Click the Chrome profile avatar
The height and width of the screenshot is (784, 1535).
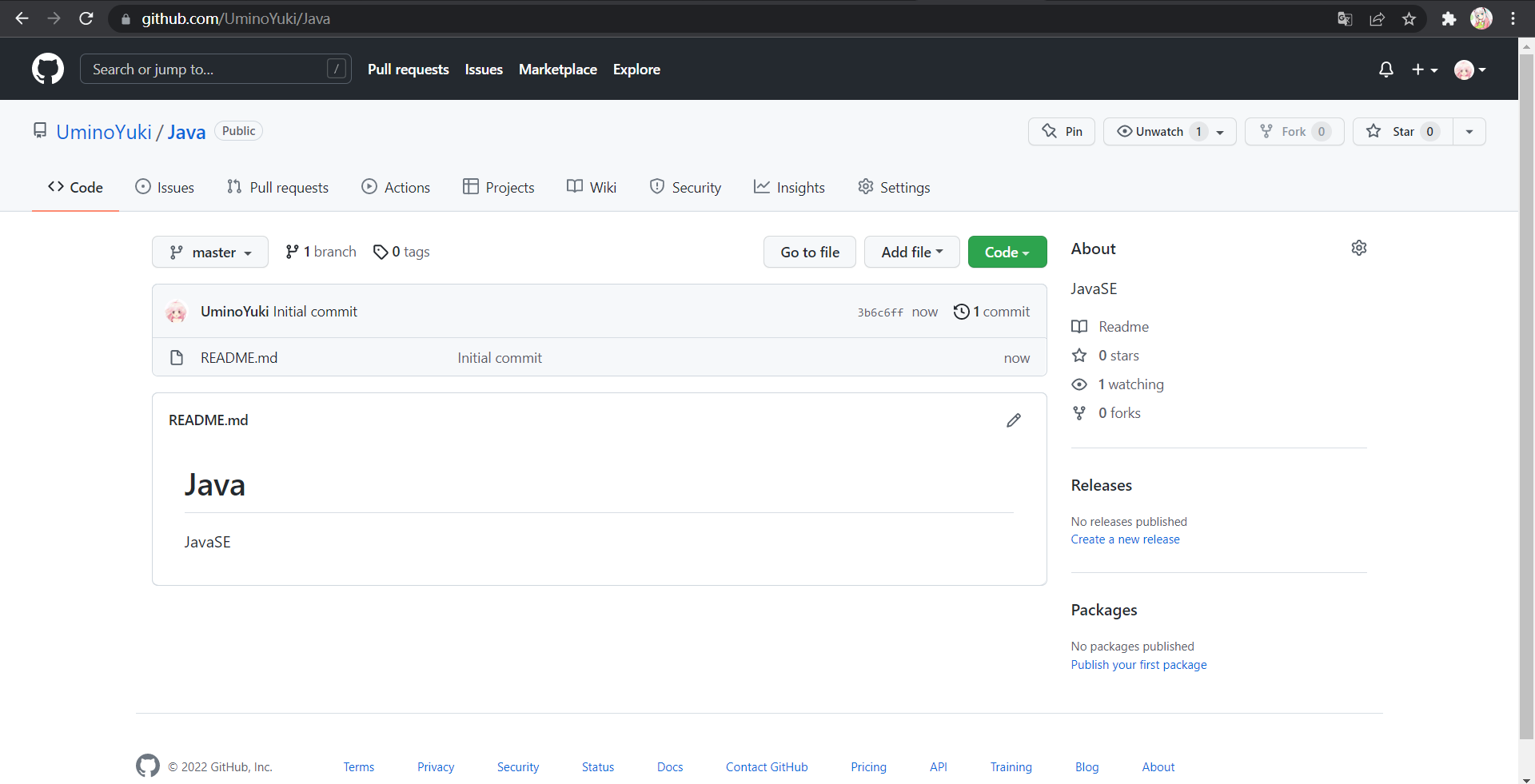click(1481, 18)
